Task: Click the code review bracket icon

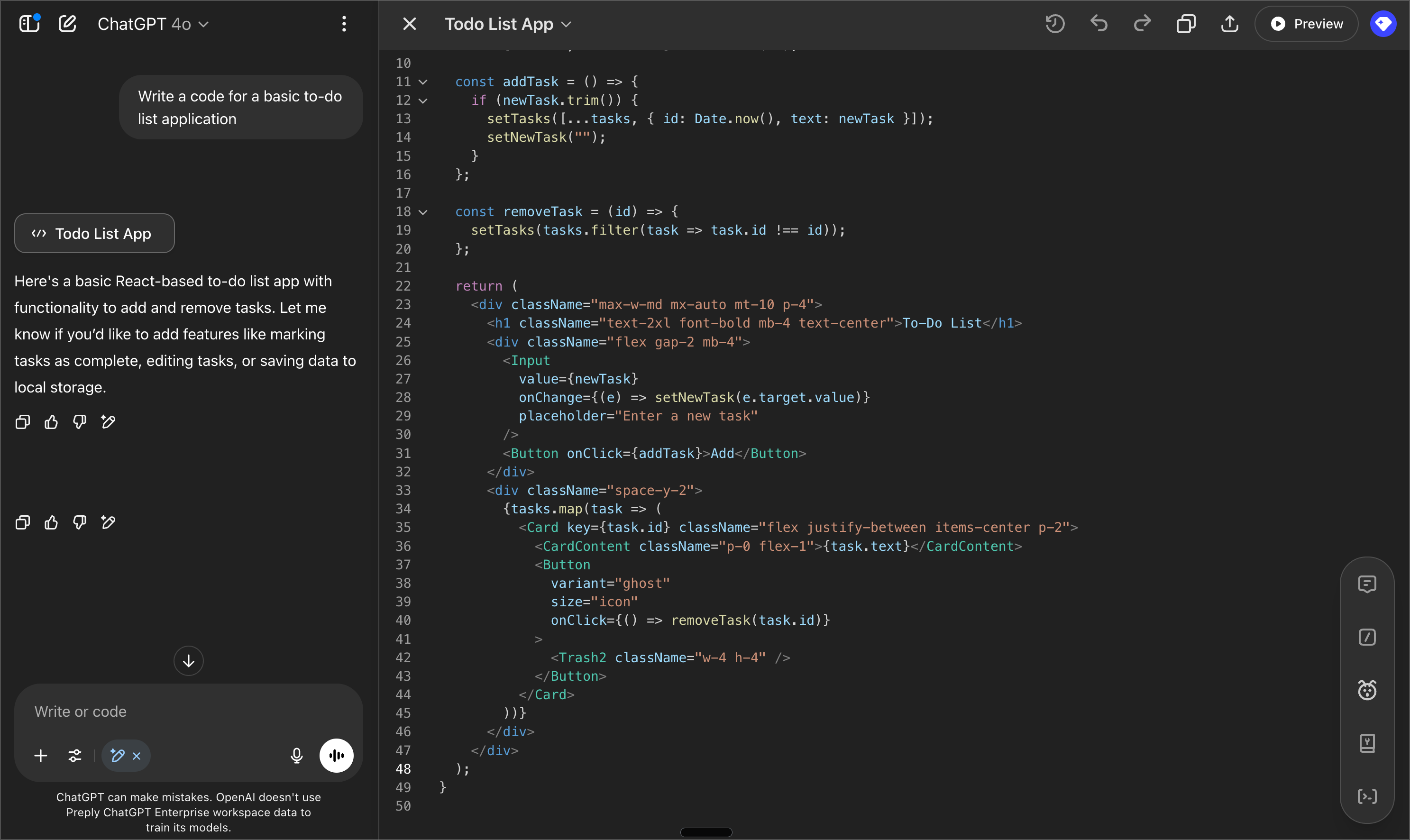Action: coord(1367,796)
